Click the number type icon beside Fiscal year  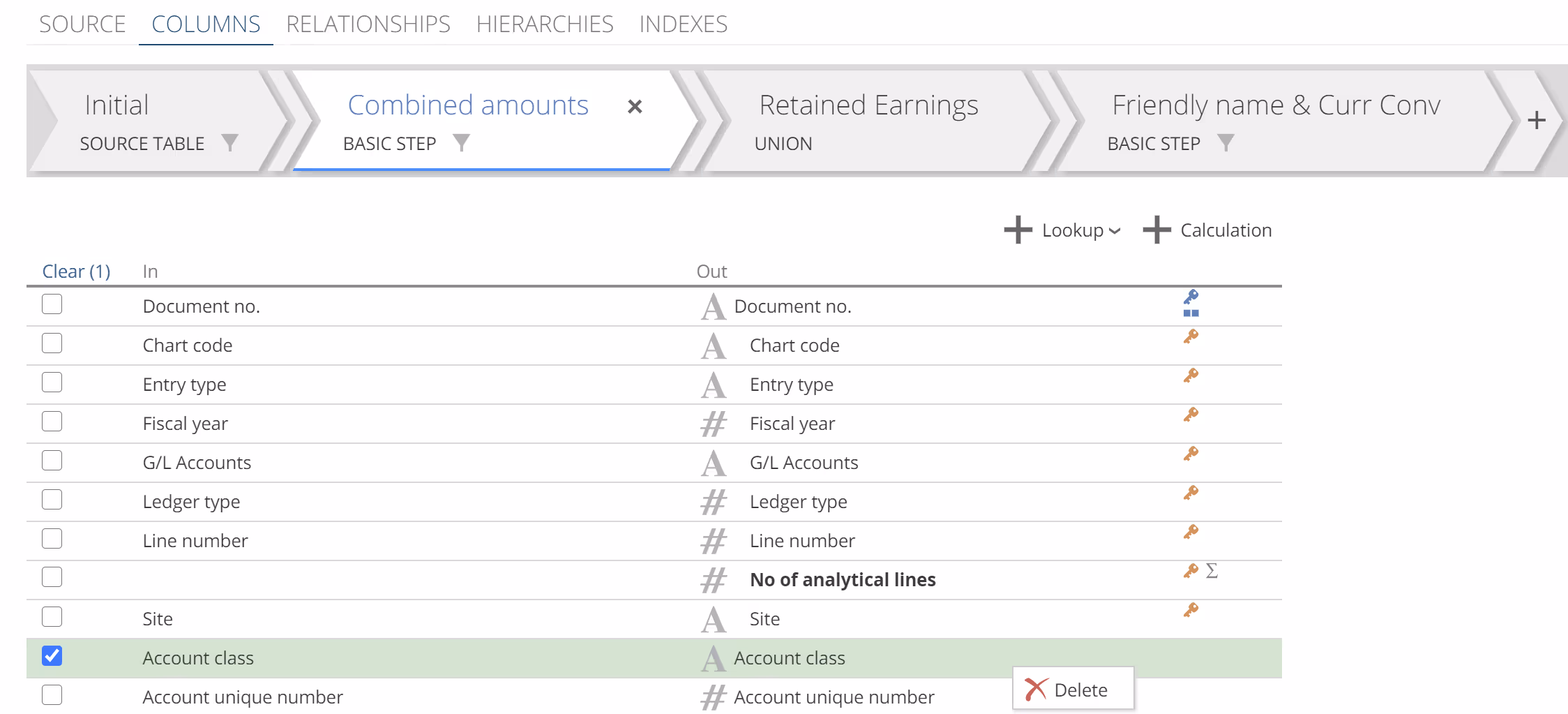coord(713,424)
